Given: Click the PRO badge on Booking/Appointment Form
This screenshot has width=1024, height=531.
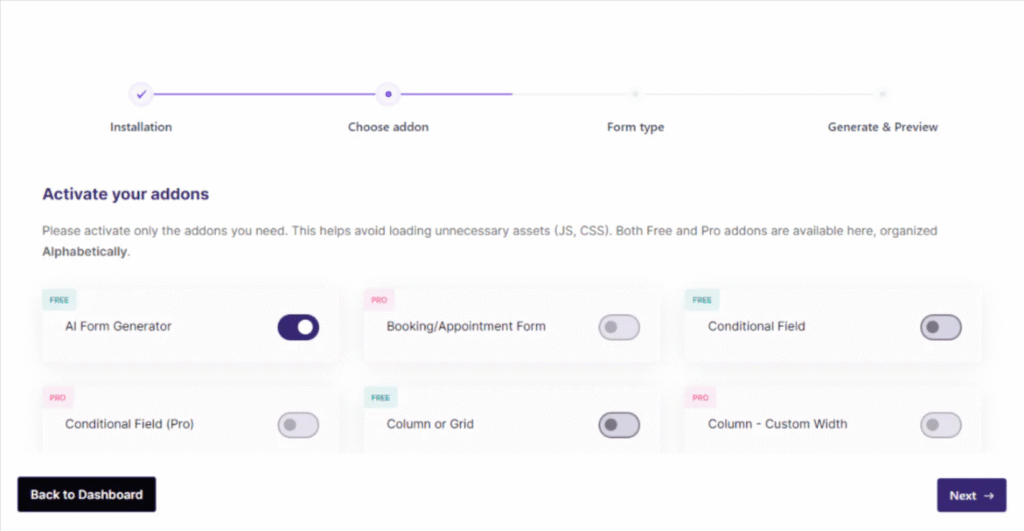Looking at the screenshot, I should 379,300.
